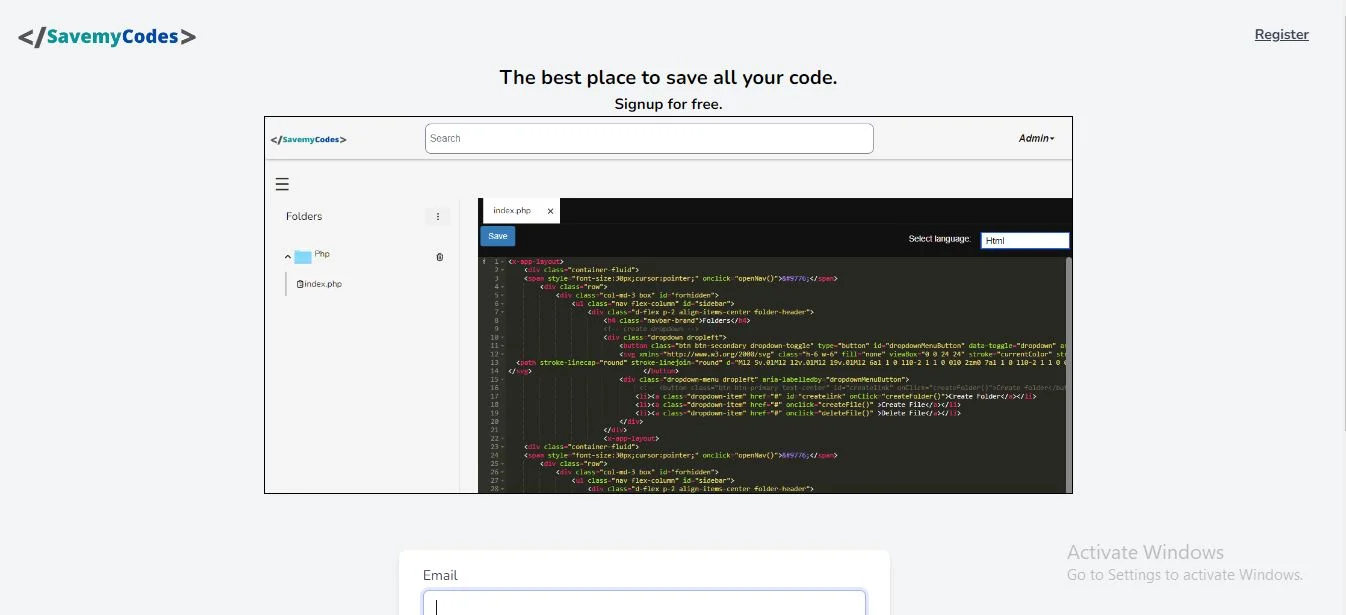Collapse the Php folder chevron
Viewport: 1346px width, 615px height.
[288, 257]
